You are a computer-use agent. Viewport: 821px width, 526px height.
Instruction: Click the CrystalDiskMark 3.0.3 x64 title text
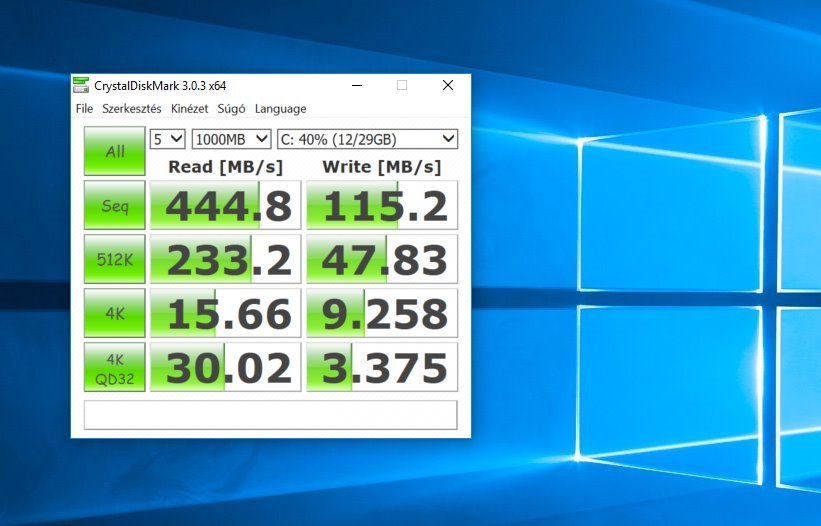coord(160,86)
